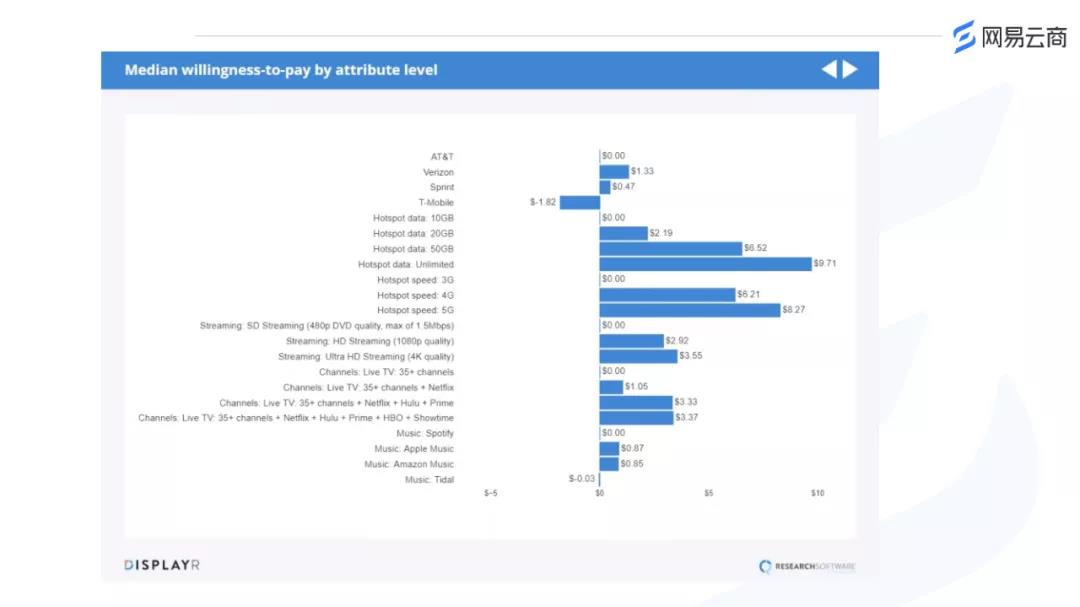
Task: Click the Research Software logo icon
Action: pos(766,566)
